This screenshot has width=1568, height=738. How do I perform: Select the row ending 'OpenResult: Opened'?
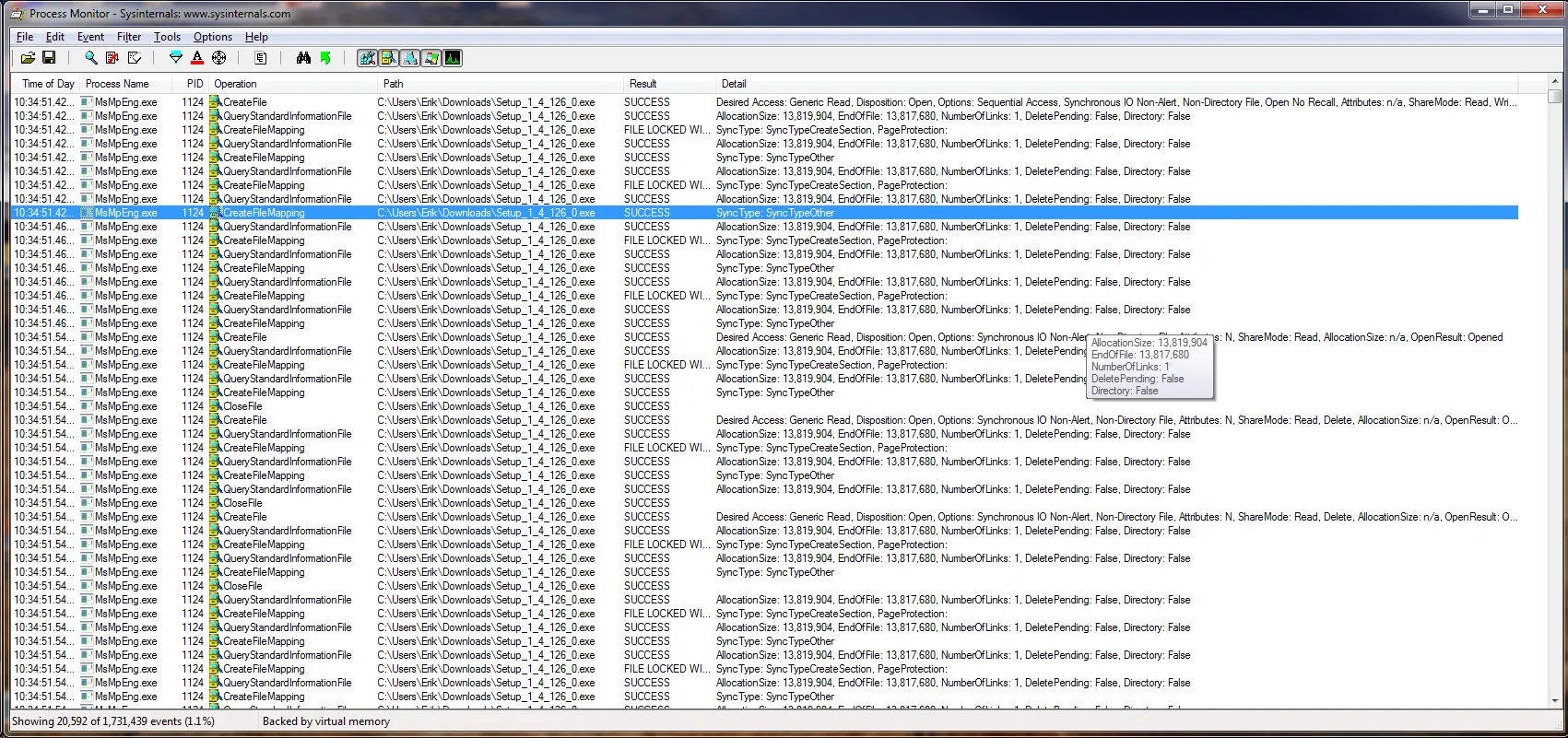pos(765,337)
